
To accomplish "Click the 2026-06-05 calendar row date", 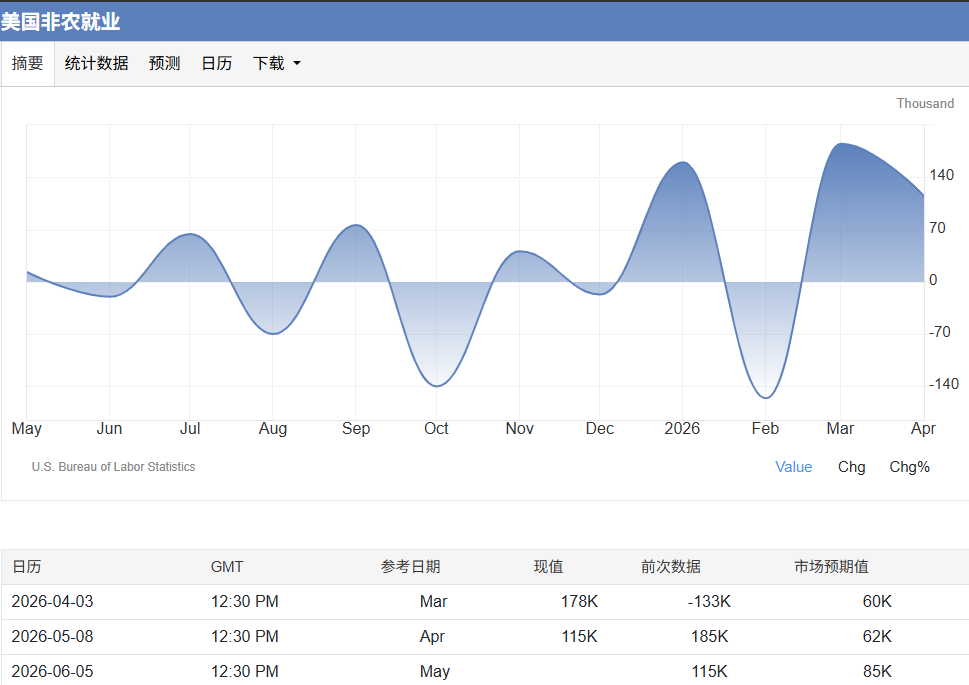I will point(53,671).
